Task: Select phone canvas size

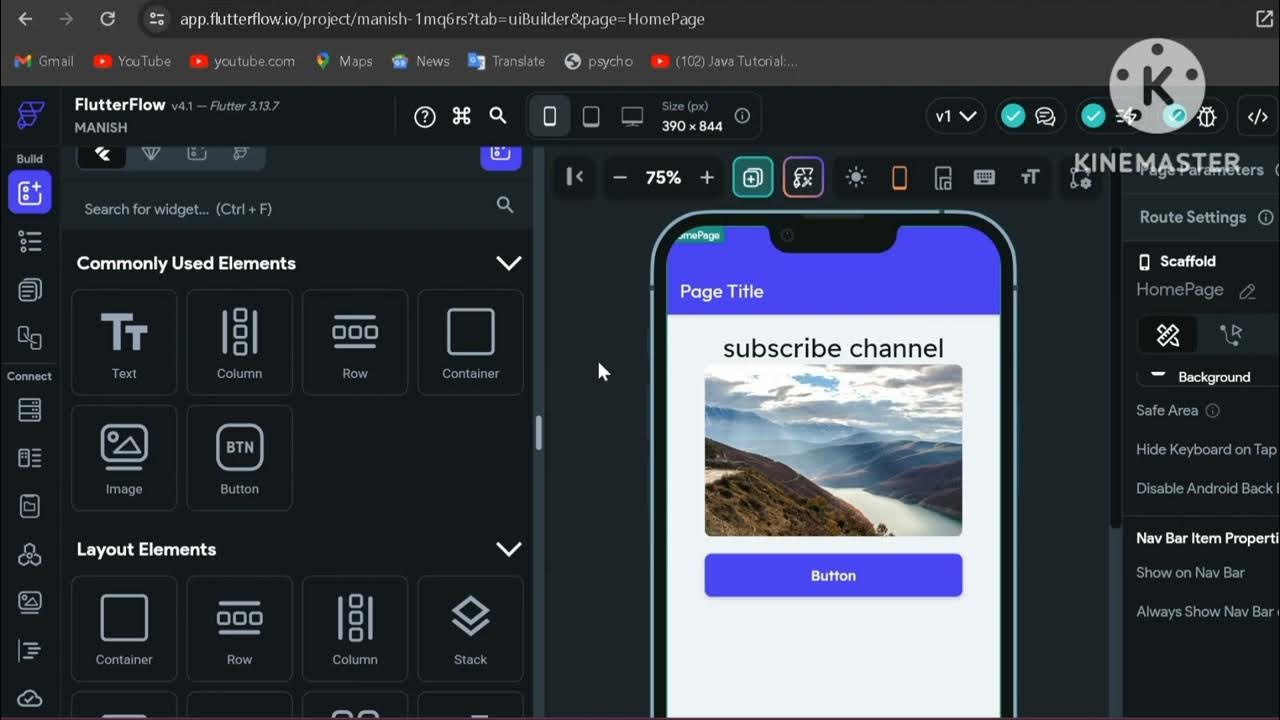Action: tap(549, 117)
